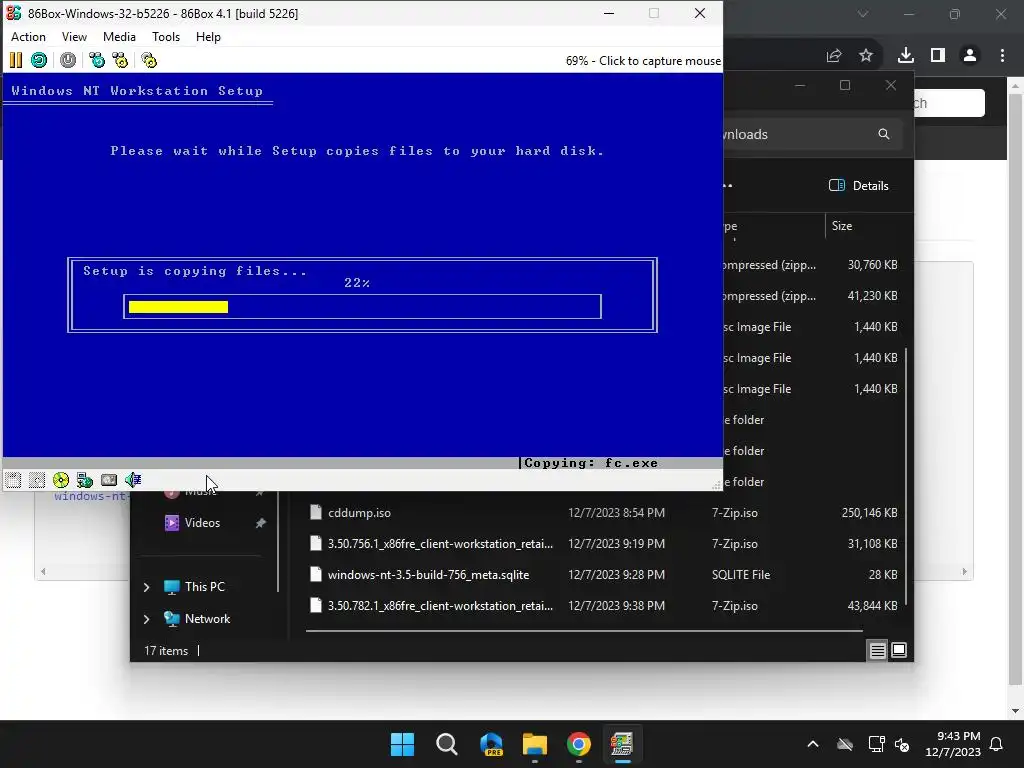Click the Chrome share page icon
The image size is (1024, 768).
click(834, 56)
